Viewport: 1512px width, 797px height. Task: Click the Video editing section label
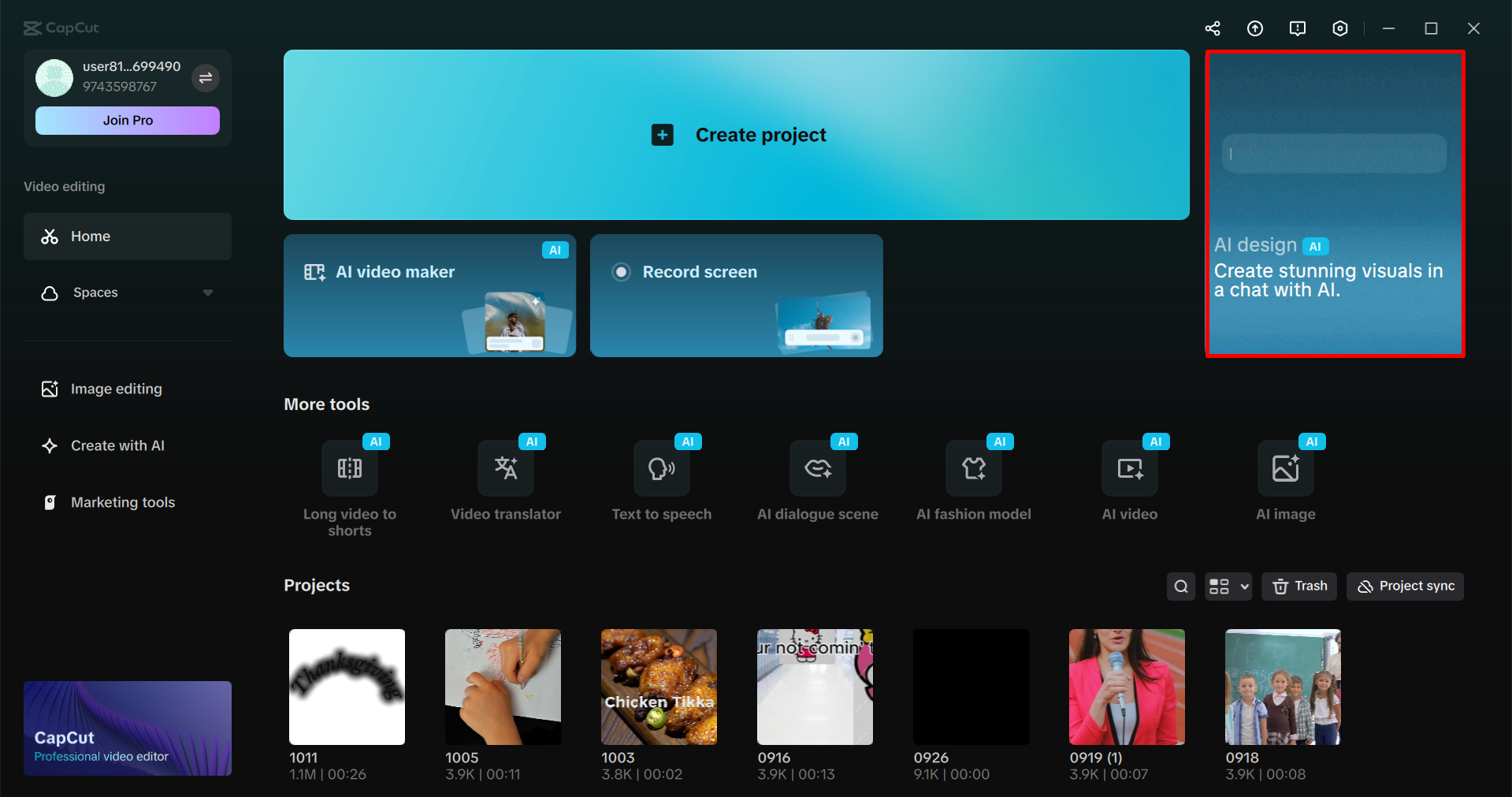(x=65, y=187)
